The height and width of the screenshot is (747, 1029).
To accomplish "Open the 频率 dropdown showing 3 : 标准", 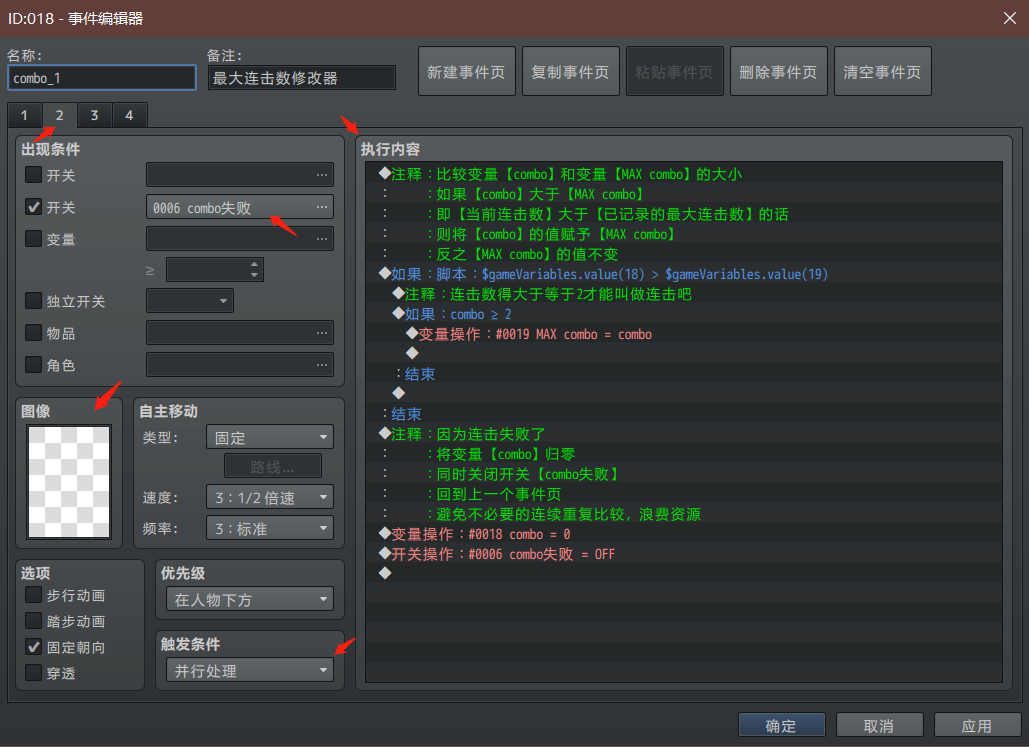I will pyautogui.click(x=270, y=528).
